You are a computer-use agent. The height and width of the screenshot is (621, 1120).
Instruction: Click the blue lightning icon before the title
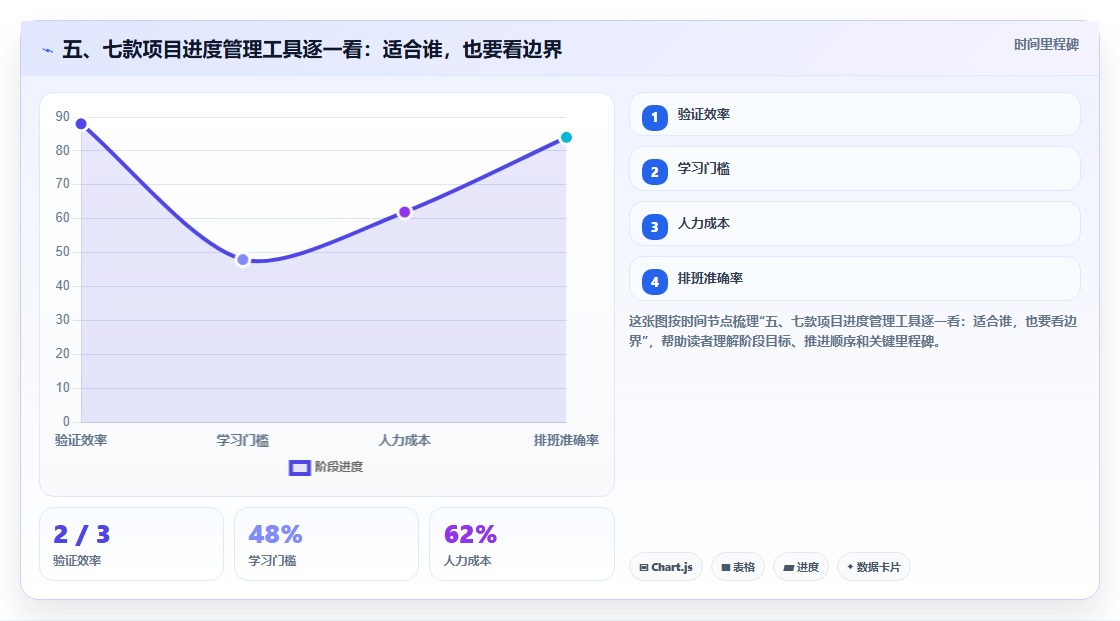pyautogui.click(x=48, y=50)
